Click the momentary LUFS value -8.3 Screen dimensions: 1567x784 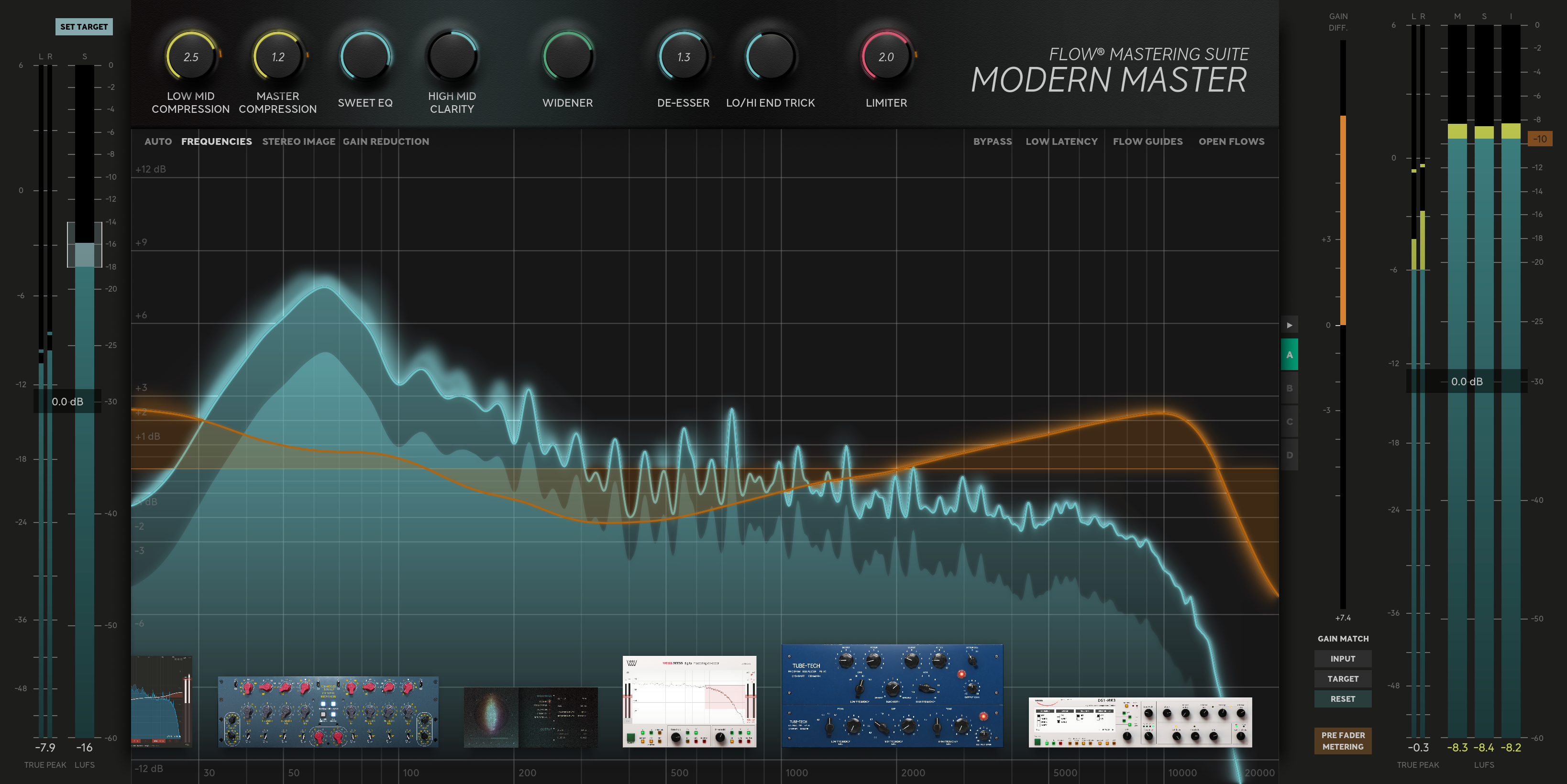coord(1457,748)
